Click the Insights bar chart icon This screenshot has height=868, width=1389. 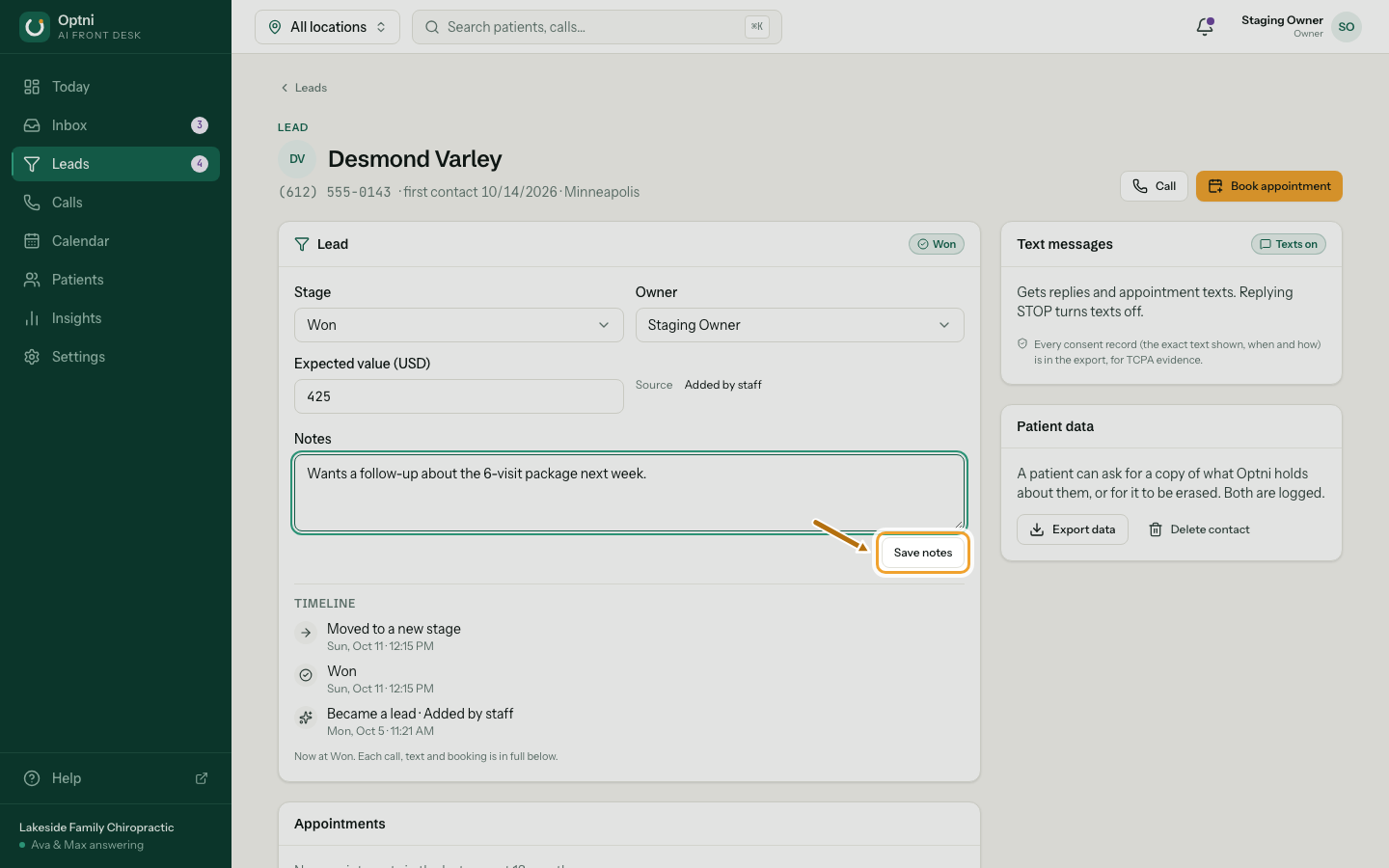(x=32, y=318)
